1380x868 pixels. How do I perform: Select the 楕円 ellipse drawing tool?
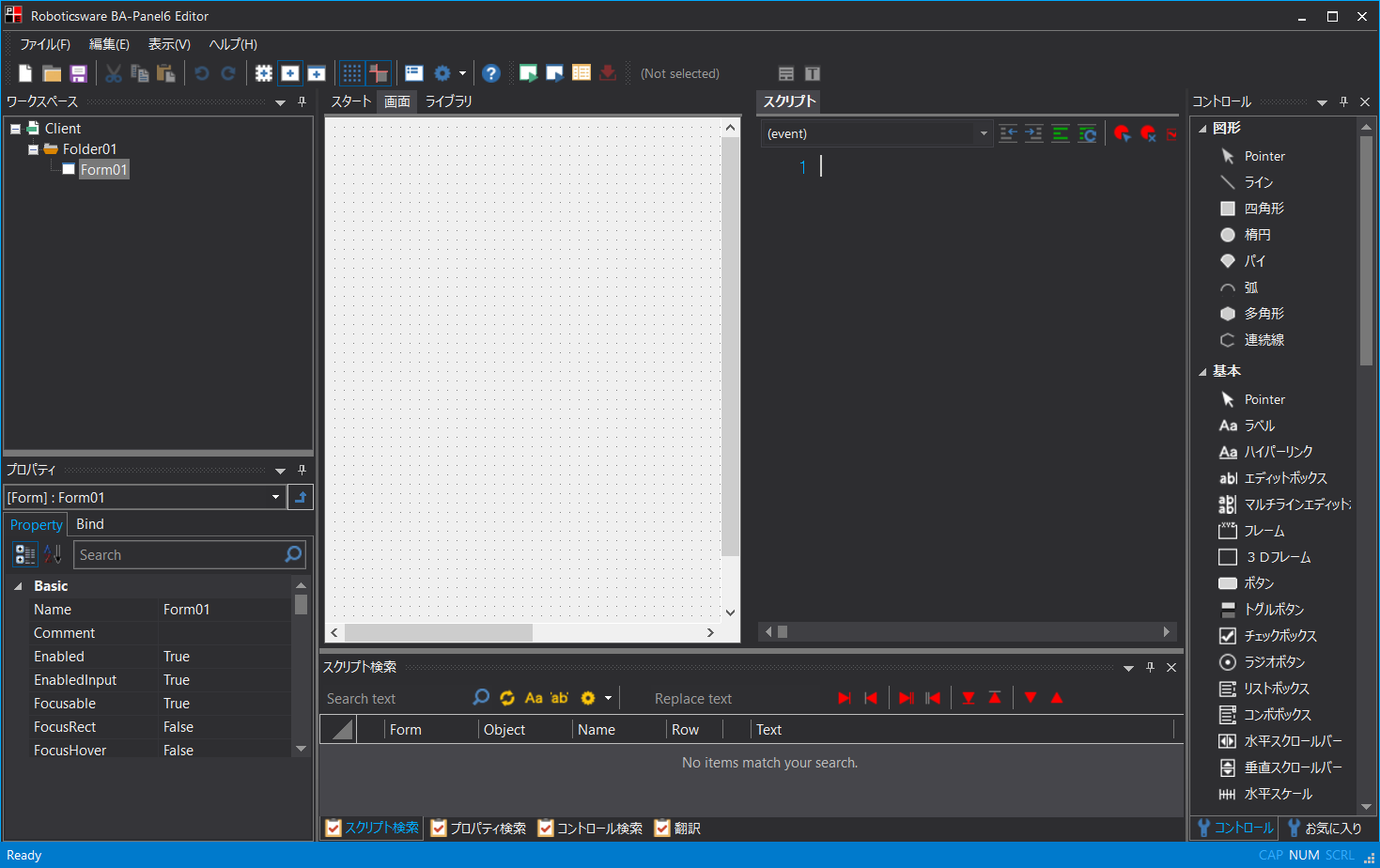[x=1257, y=234]
